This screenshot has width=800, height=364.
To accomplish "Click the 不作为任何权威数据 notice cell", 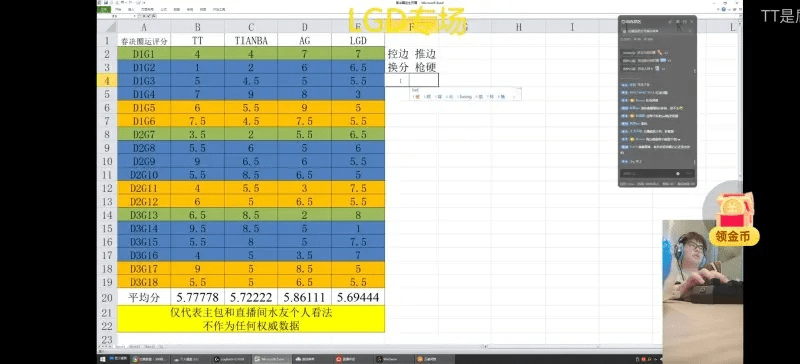I will point(251,326).
